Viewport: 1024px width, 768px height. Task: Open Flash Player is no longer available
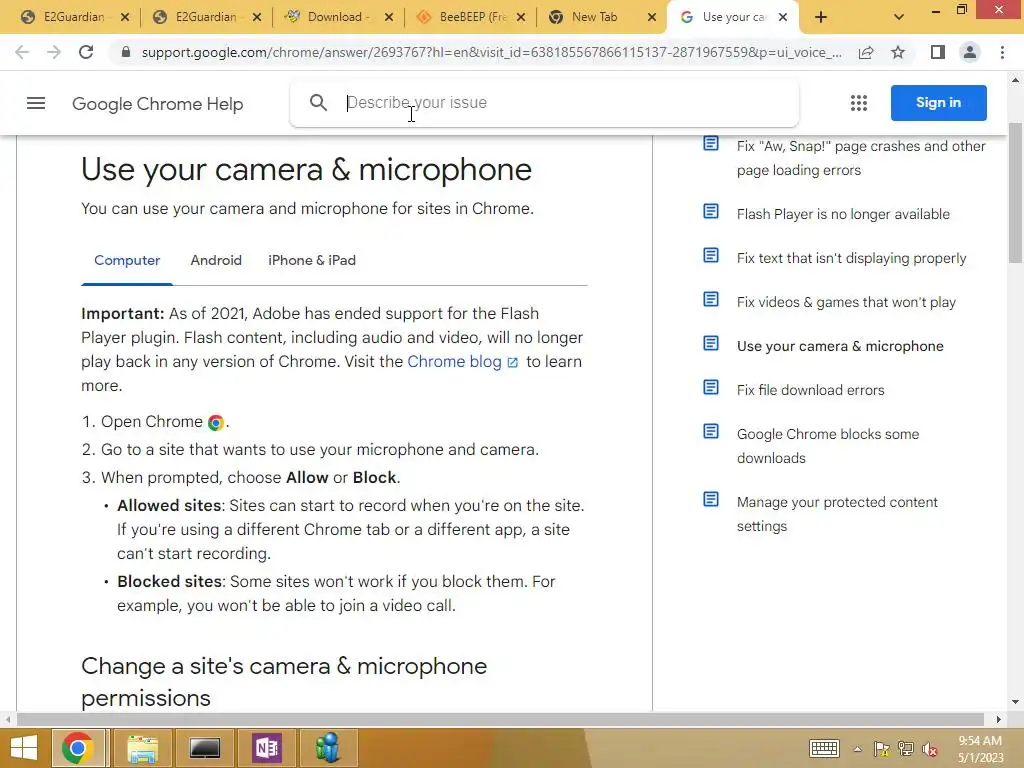tap(843, 214)
